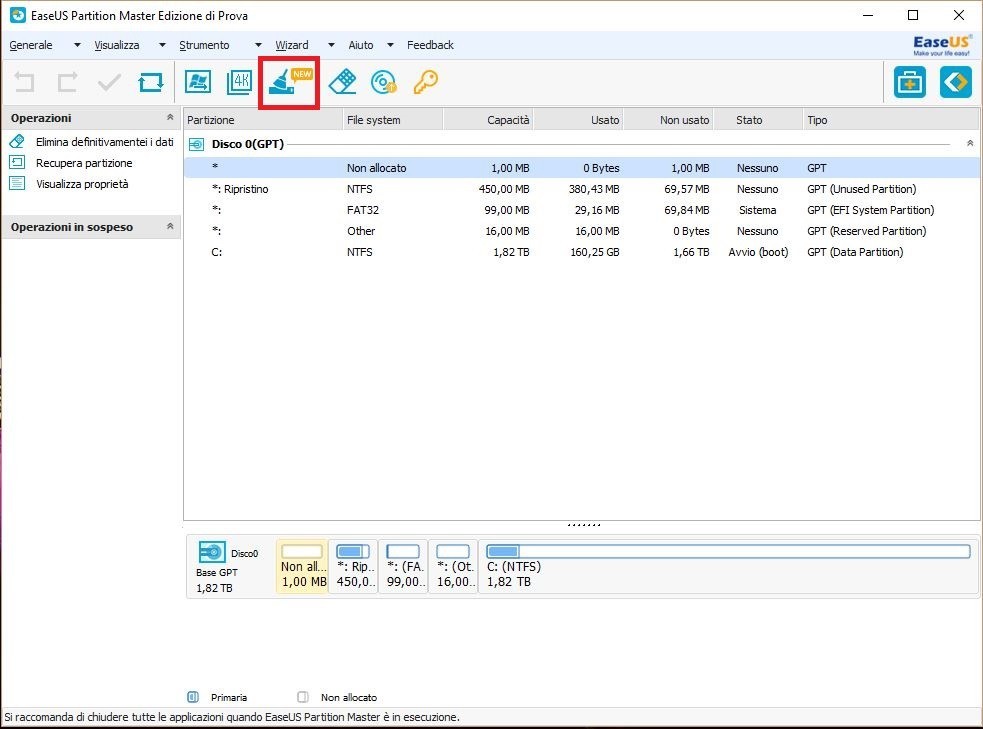Launch the 4K Alignment tool
This screenshot has width=983, height=729.
click(x=239, y=83)
